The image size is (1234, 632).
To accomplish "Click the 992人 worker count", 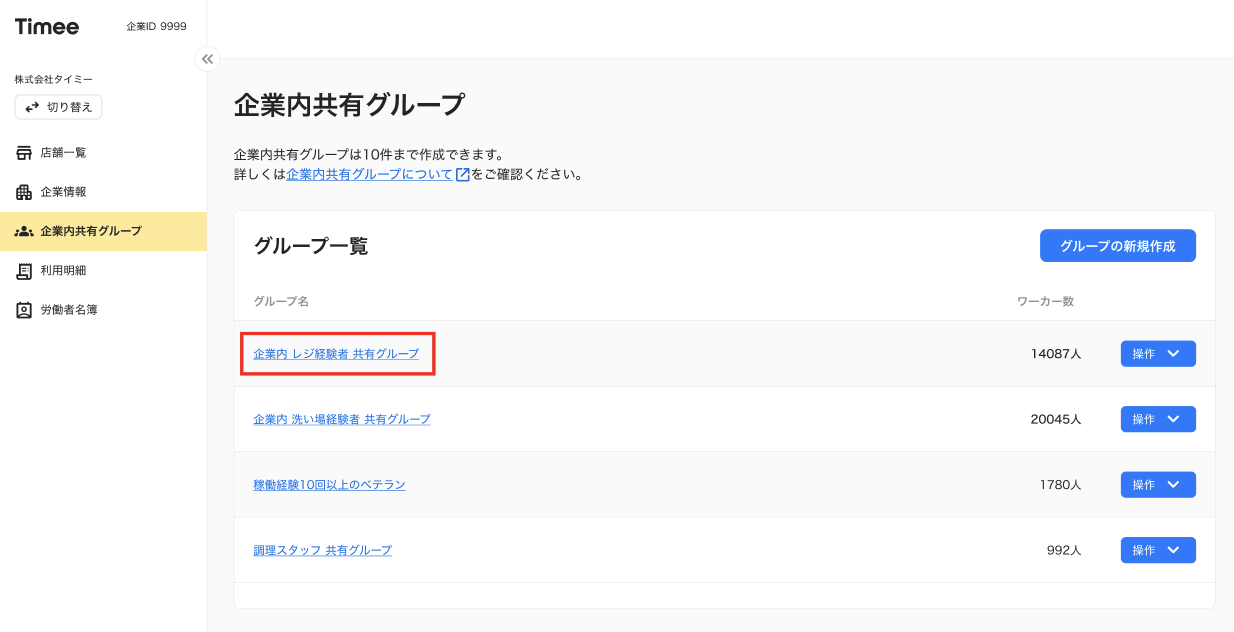I will 1064,551.
